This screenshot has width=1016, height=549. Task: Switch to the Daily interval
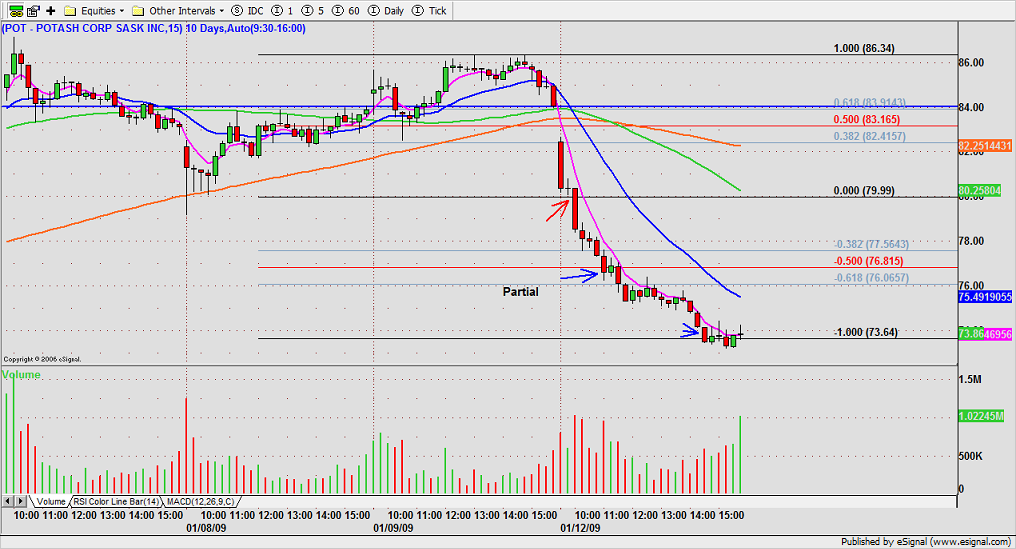tap(386, 10)
